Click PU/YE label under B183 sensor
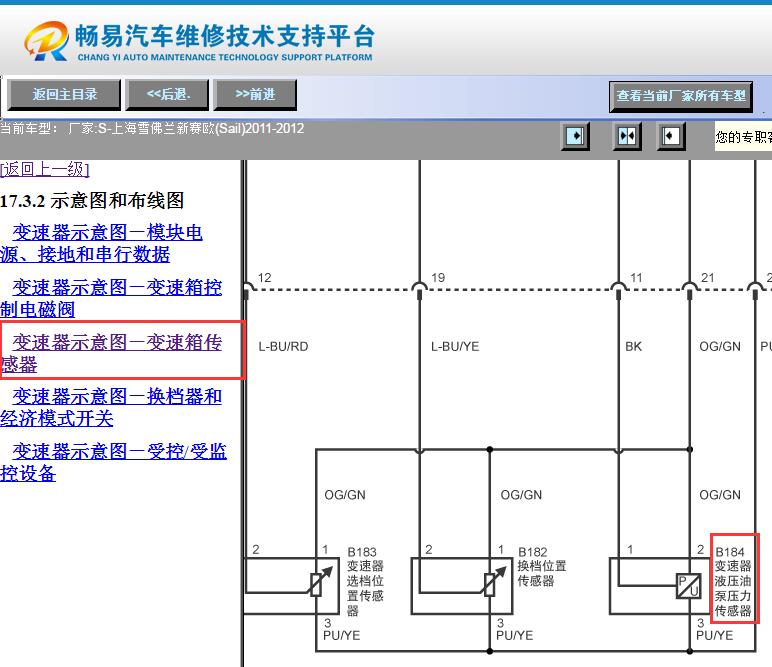 click(342, 635)
